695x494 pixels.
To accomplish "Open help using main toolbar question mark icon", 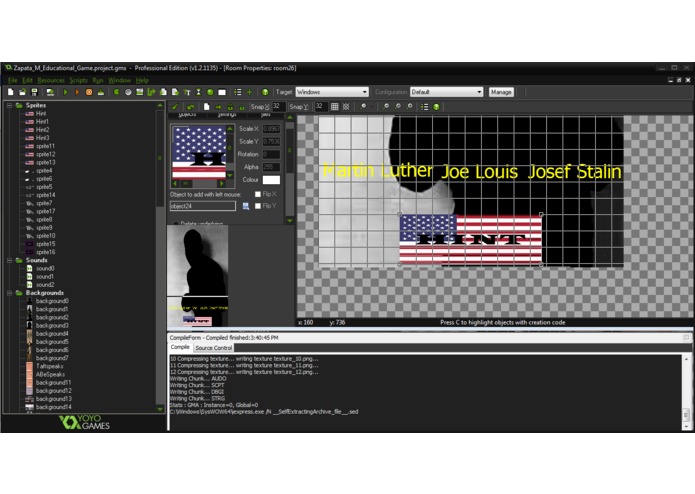I will [x=265, y=92].
